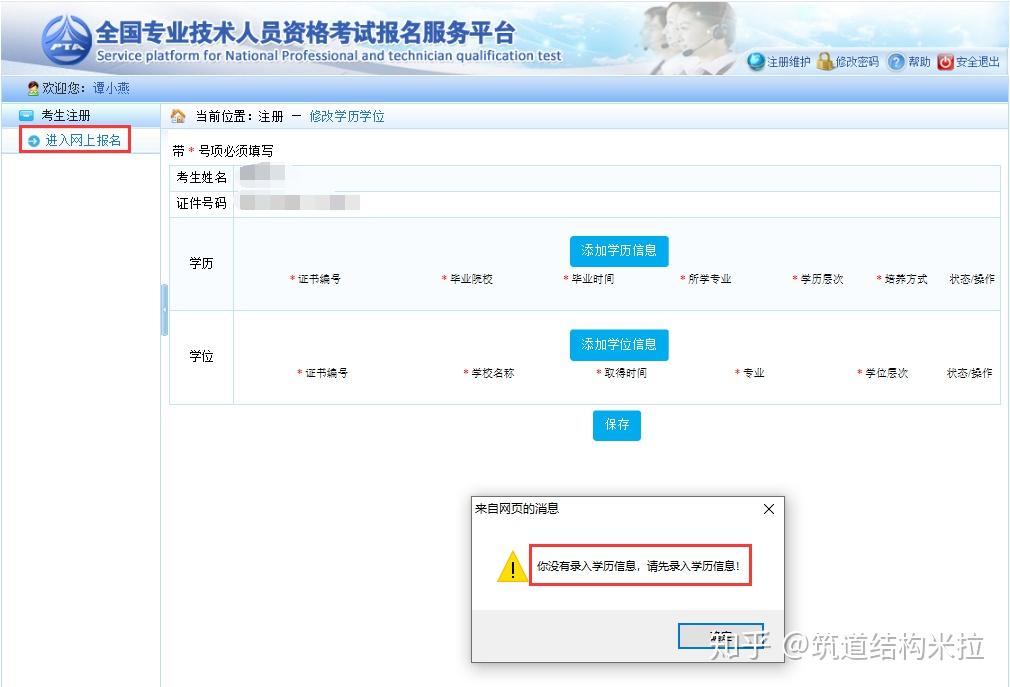This screenshot has width=1010, height=687.
Task: Open 注册维护 link in the header
Action: point(788,62)
